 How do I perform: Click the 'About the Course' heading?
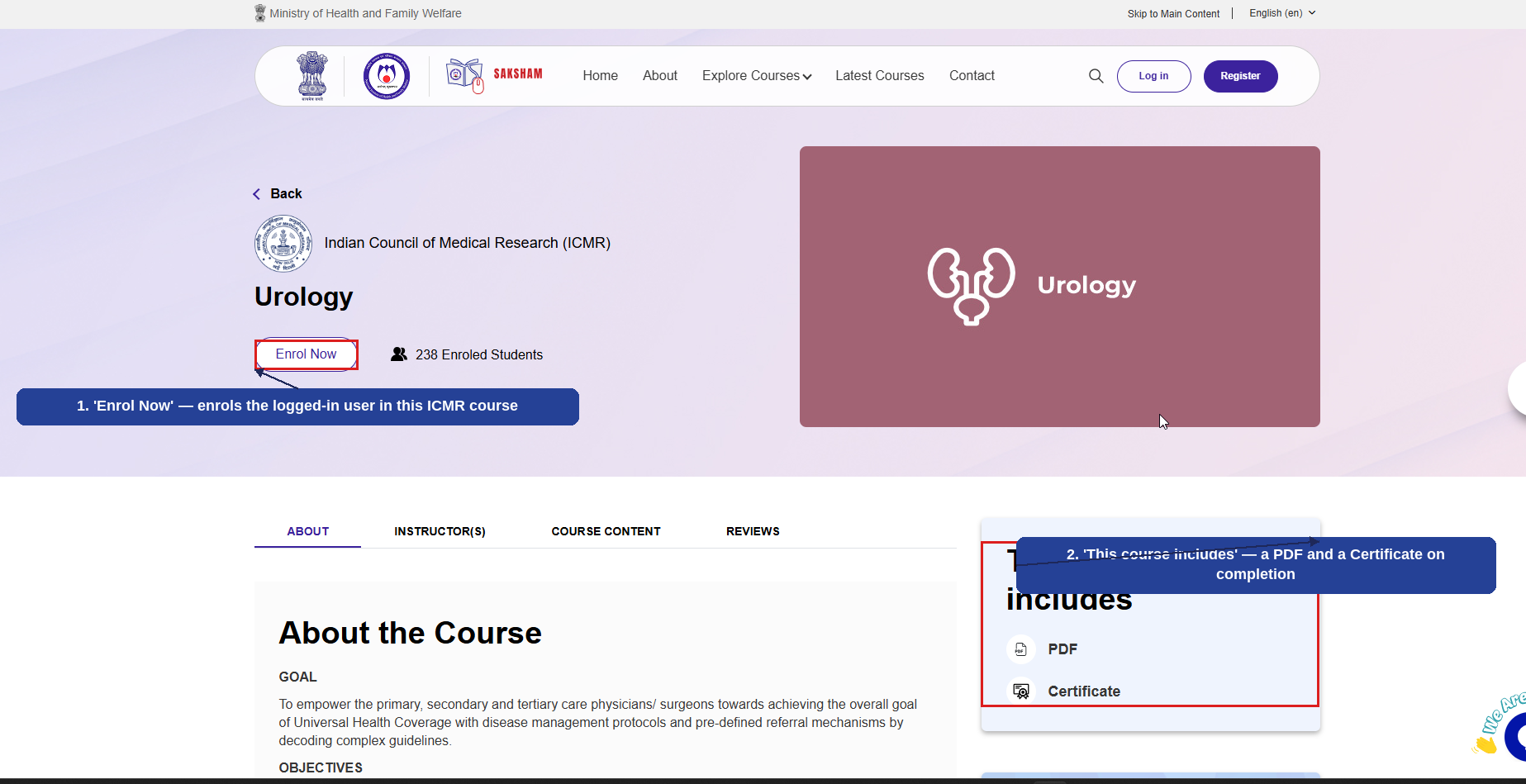point(410,633)
